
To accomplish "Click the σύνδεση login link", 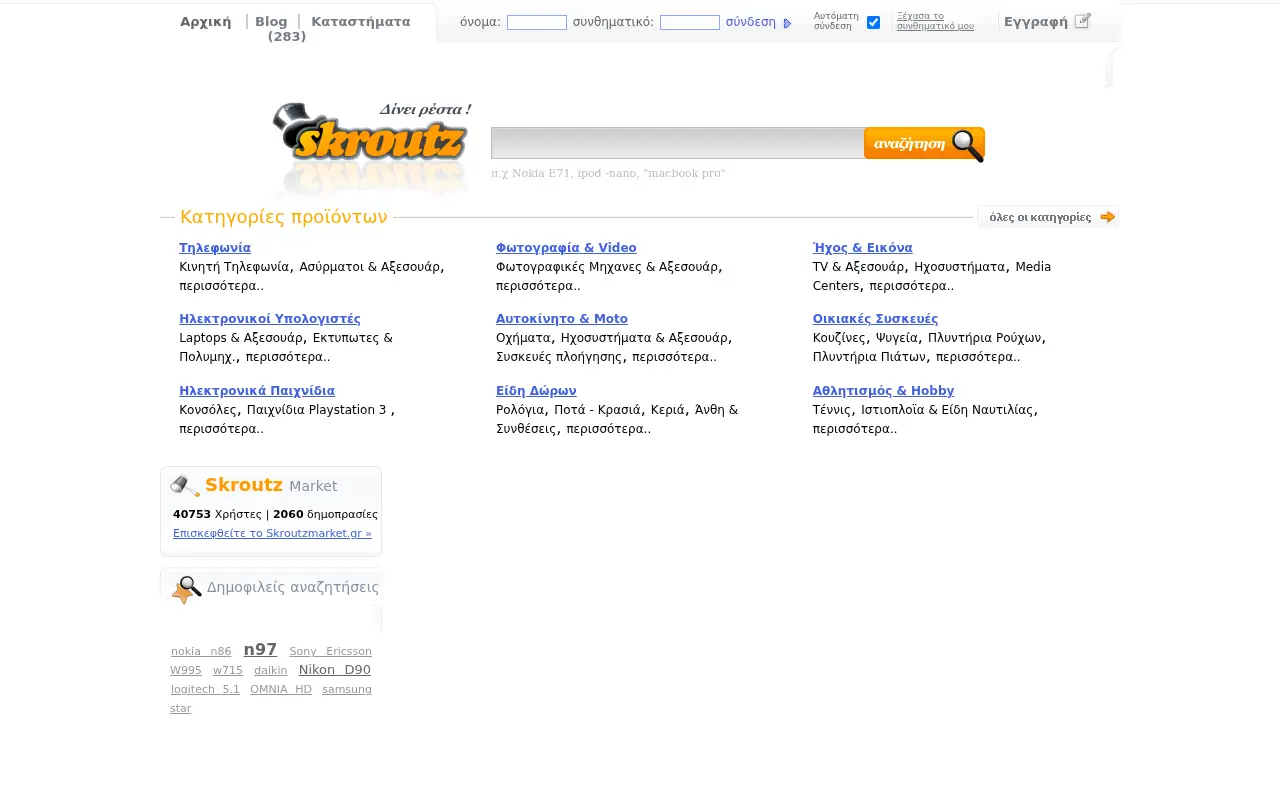I will click(751, 22).
